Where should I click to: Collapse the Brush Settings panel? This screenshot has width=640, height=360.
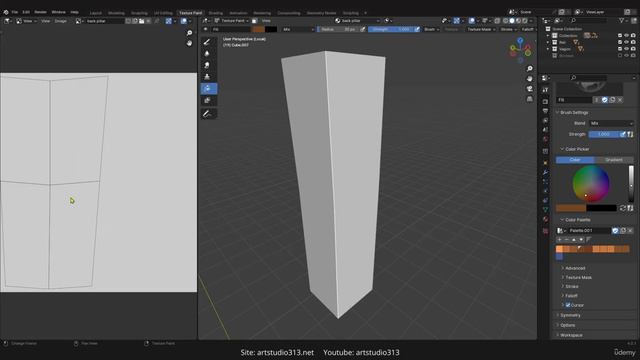coord(573,112)
